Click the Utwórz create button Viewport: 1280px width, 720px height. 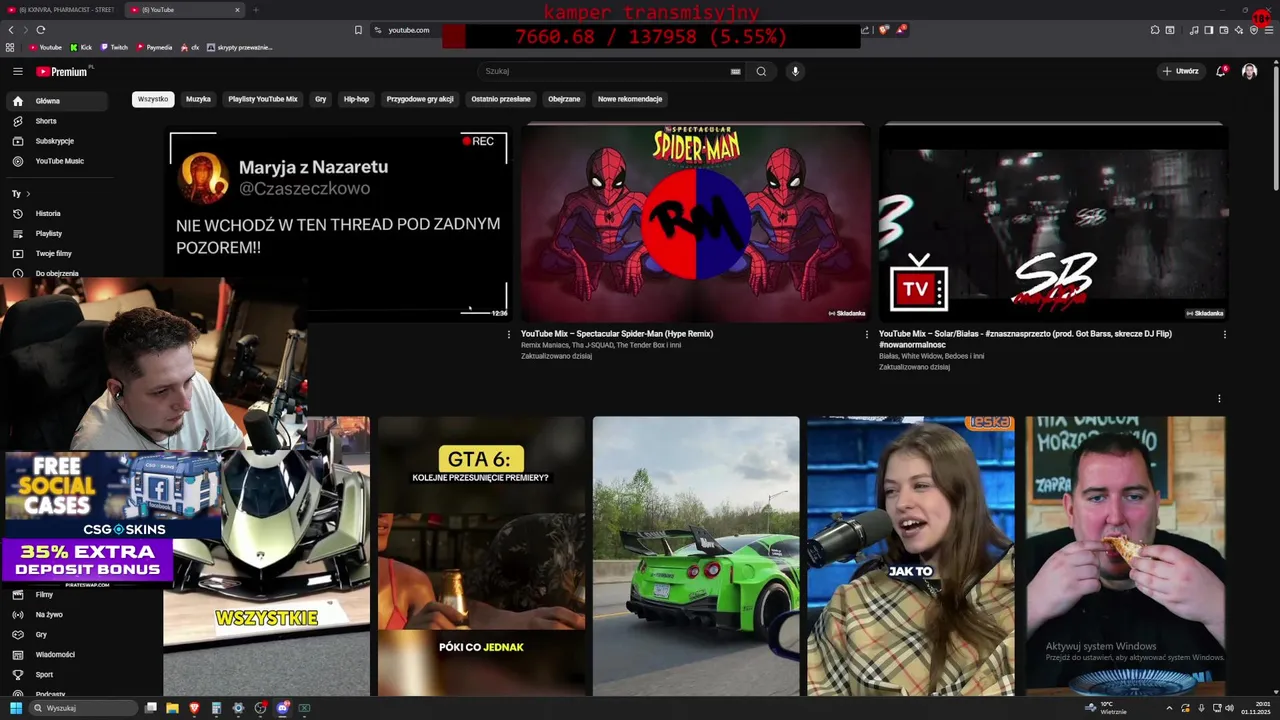tap(1180, 71)
